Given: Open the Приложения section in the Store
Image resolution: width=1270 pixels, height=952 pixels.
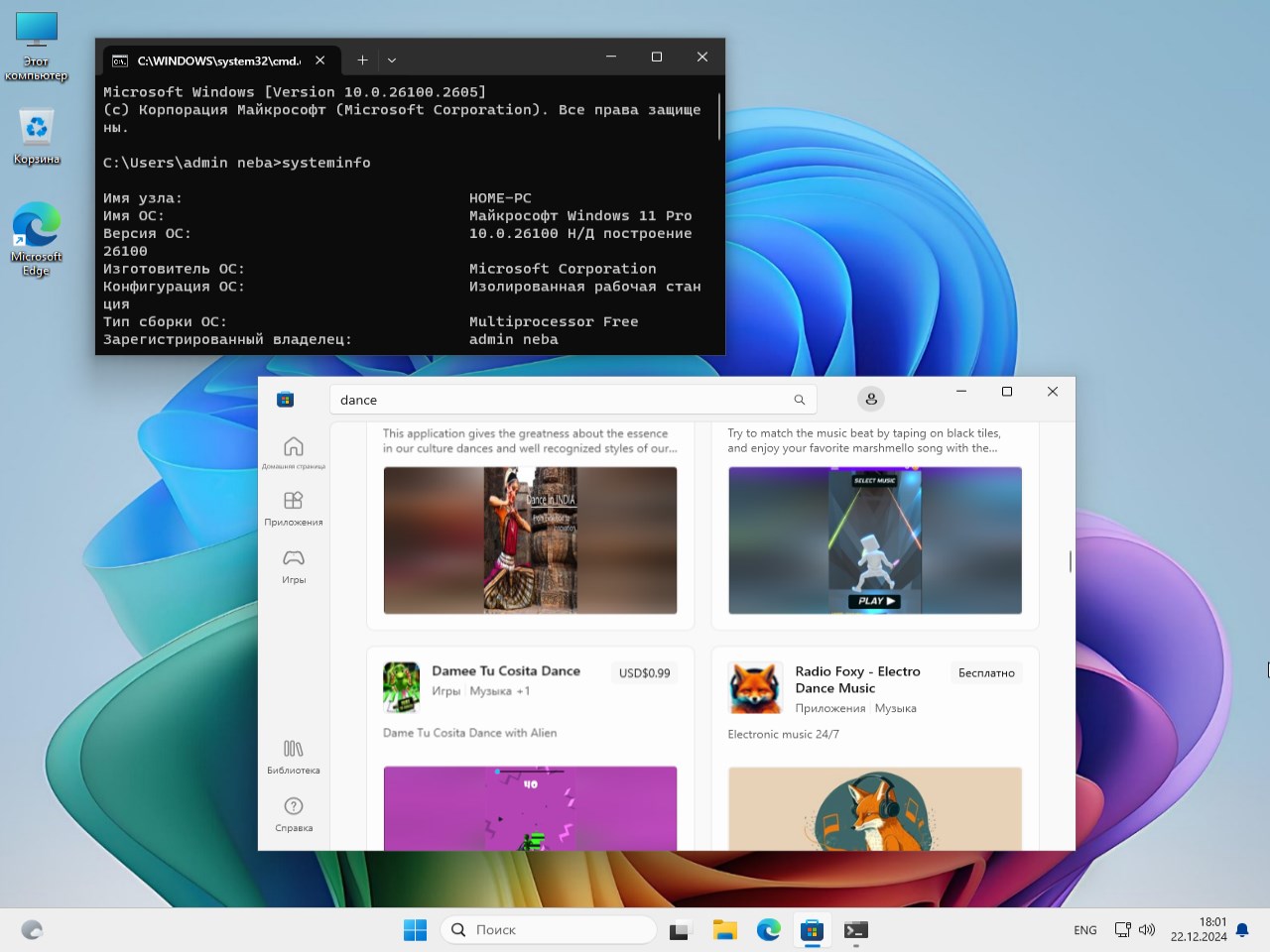Looking at the screenshot, I should point(293,507).
